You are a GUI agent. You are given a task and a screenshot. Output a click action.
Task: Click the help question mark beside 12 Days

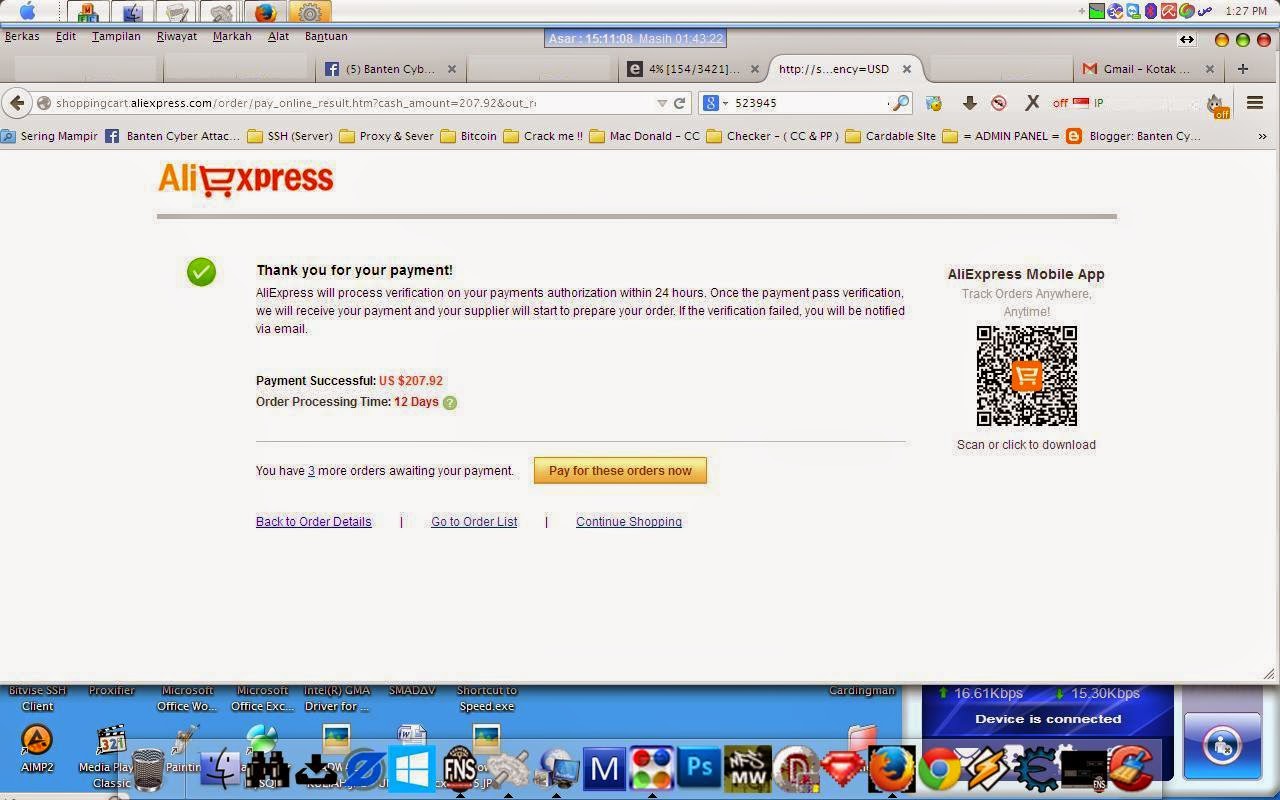tap(450, 403)
